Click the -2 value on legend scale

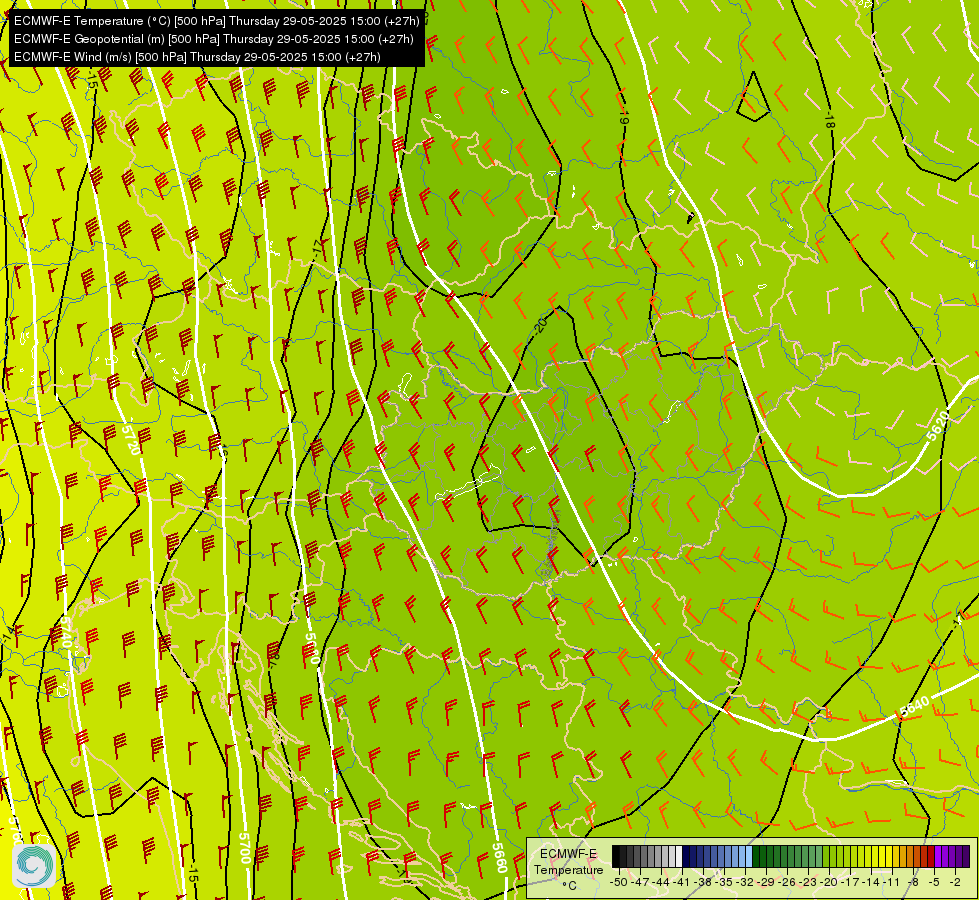[955, 882]
